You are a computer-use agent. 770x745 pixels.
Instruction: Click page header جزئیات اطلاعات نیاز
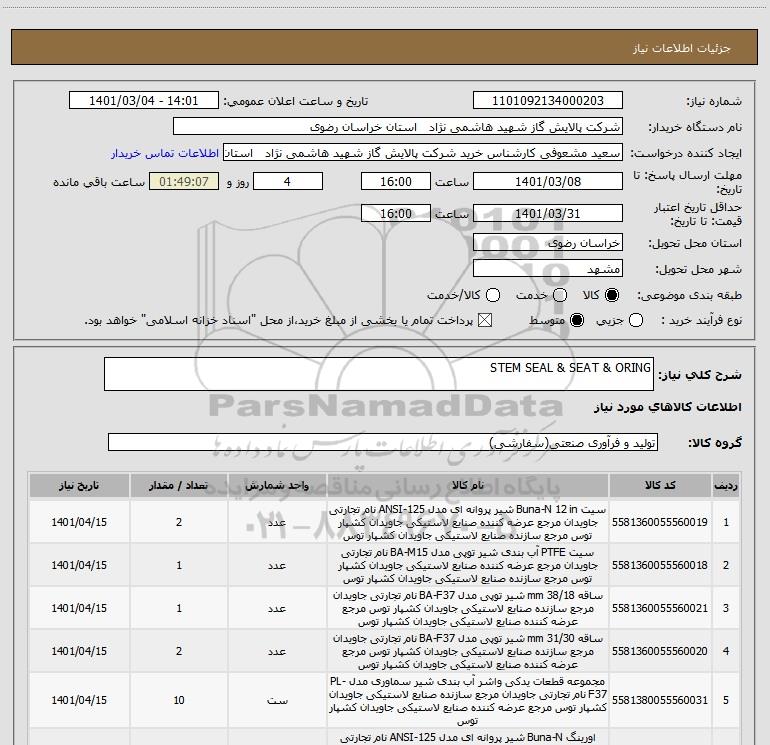click(682, 48)
